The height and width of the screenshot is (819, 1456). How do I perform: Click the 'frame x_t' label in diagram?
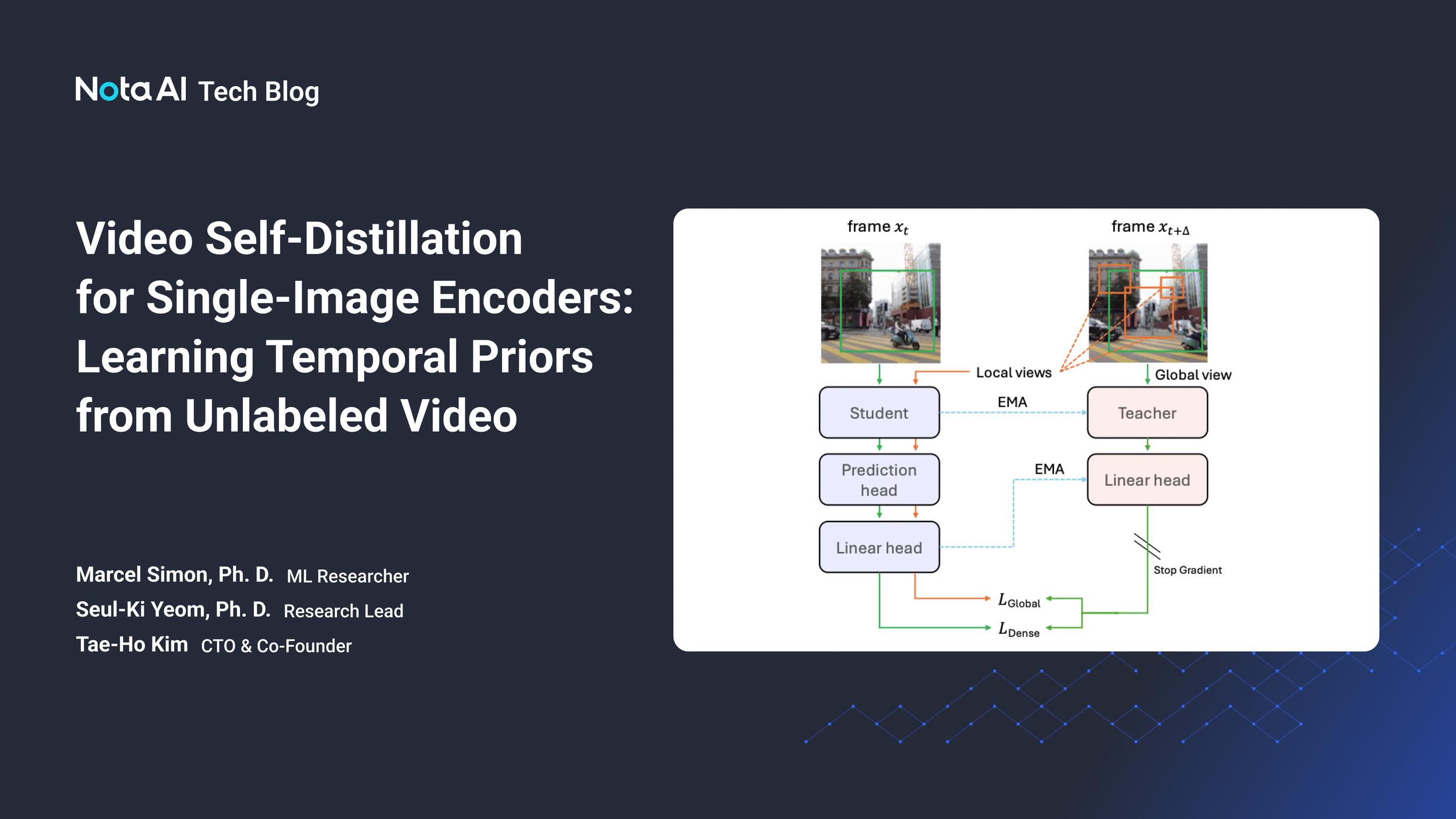(878, 227)
